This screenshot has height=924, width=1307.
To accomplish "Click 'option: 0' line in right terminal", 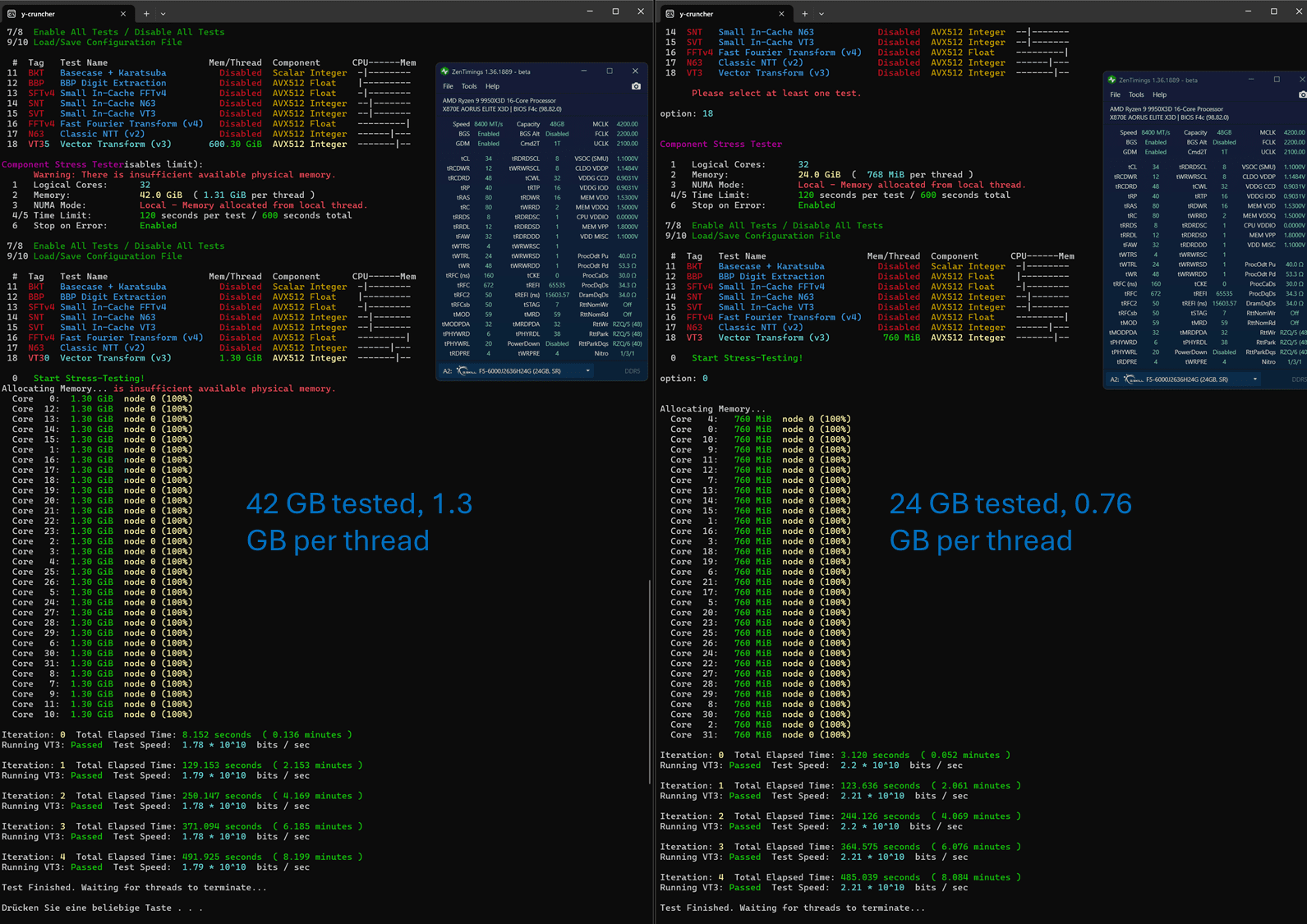I will pyautogui.click(x=683, y=378).
